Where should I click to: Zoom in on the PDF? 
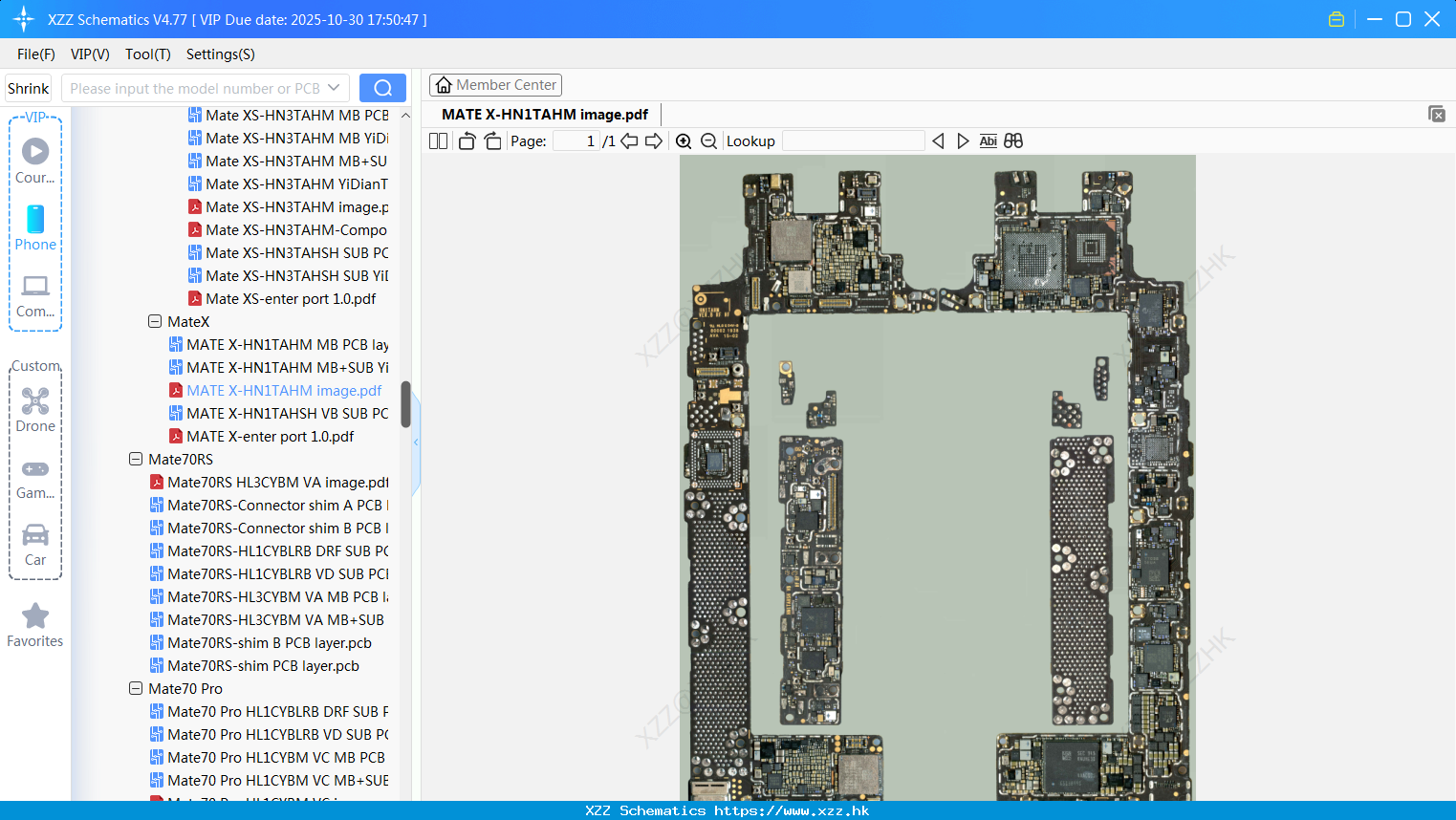tap(684, 141)
